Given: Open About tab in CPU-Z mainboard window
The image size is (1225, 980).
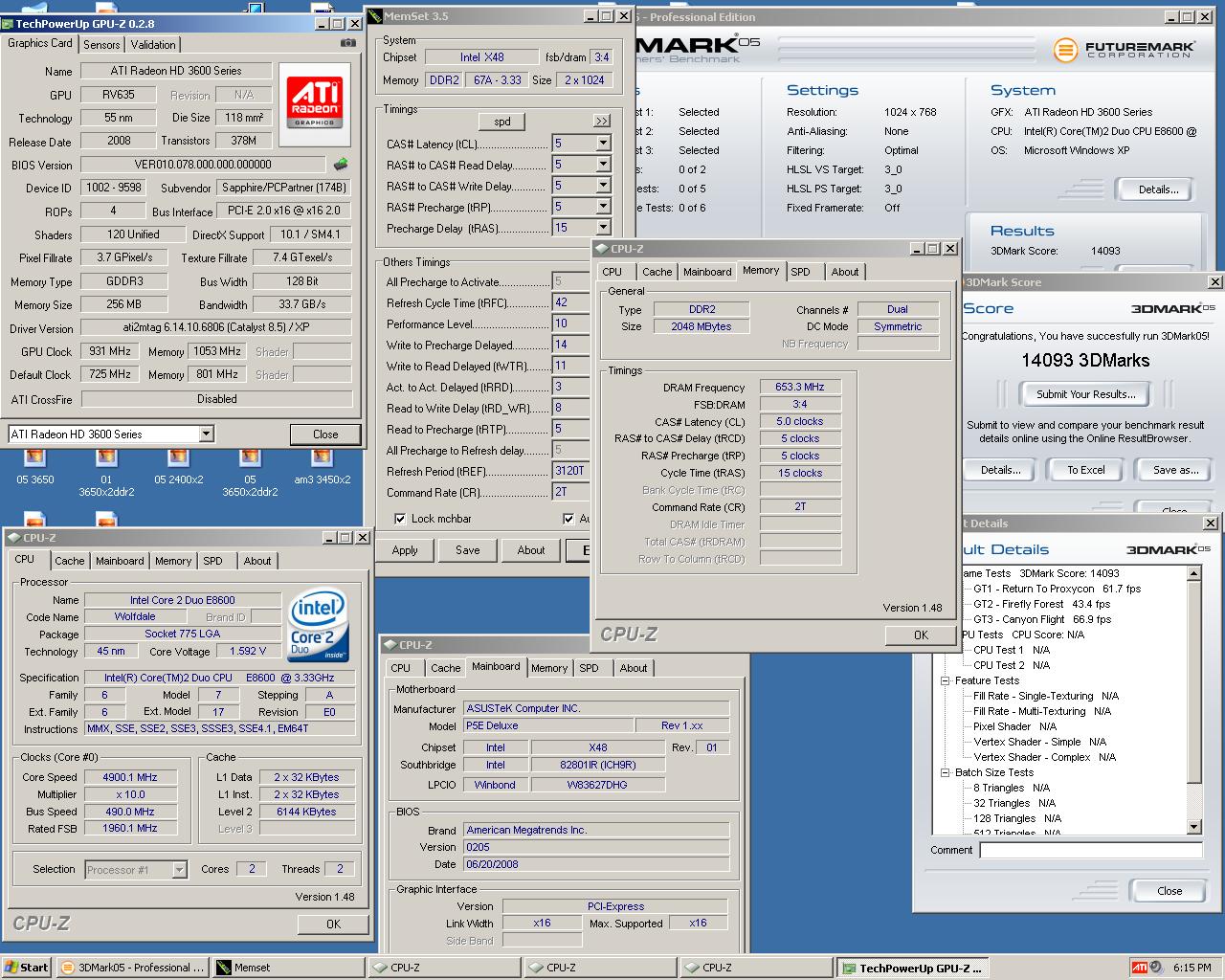Looking at the screenshot, I should 634,668.
